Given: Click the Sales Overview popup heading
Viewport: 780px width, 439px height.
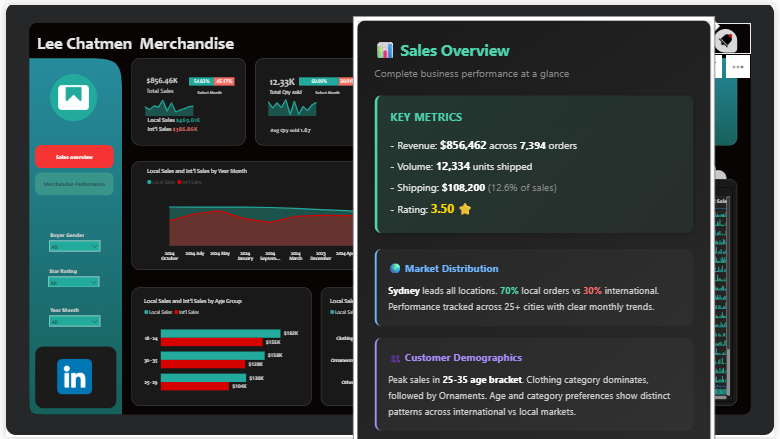Looking at the screenshot, I should [455, 51].
